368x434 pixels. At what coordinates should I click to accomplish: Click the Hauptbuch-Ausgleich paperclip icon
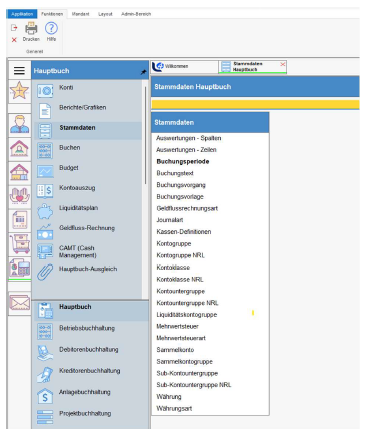[x=45, y=272]
